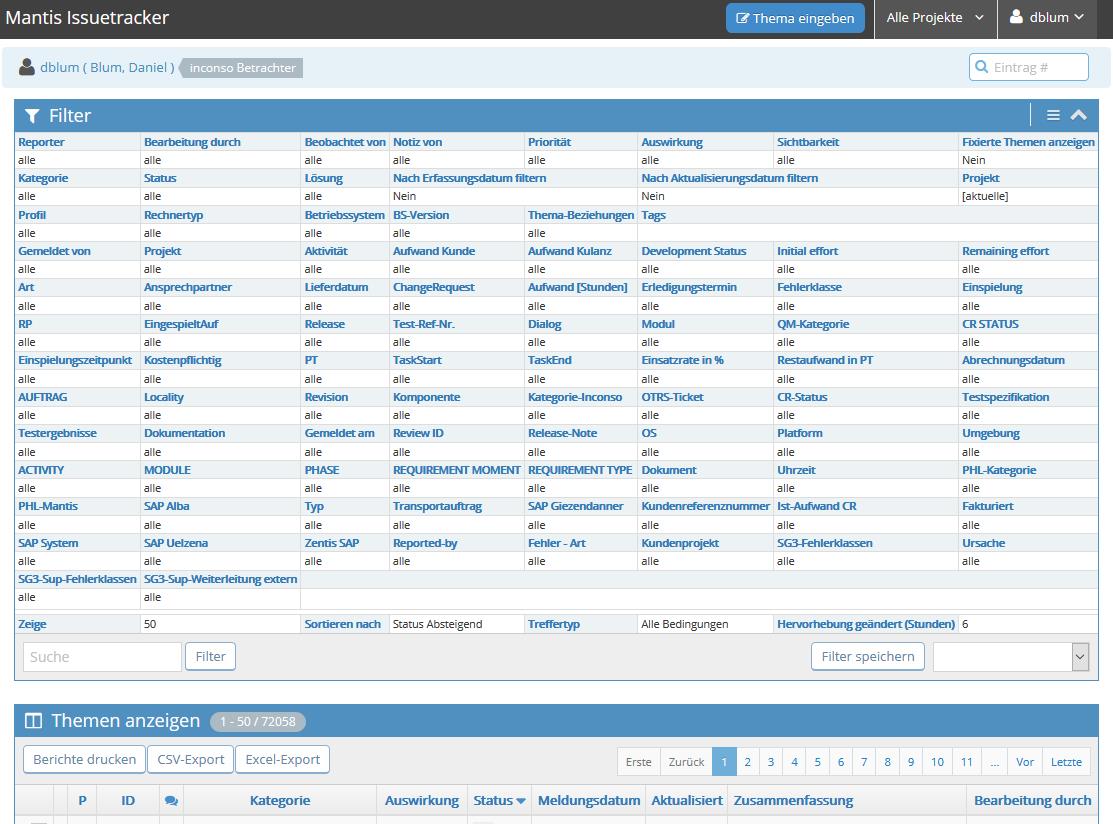Image resolution: width=1113 pixels, height=824 pixels.
Task: Open the hamburger menu in Filter header
Action: (x=1053, y=116)
